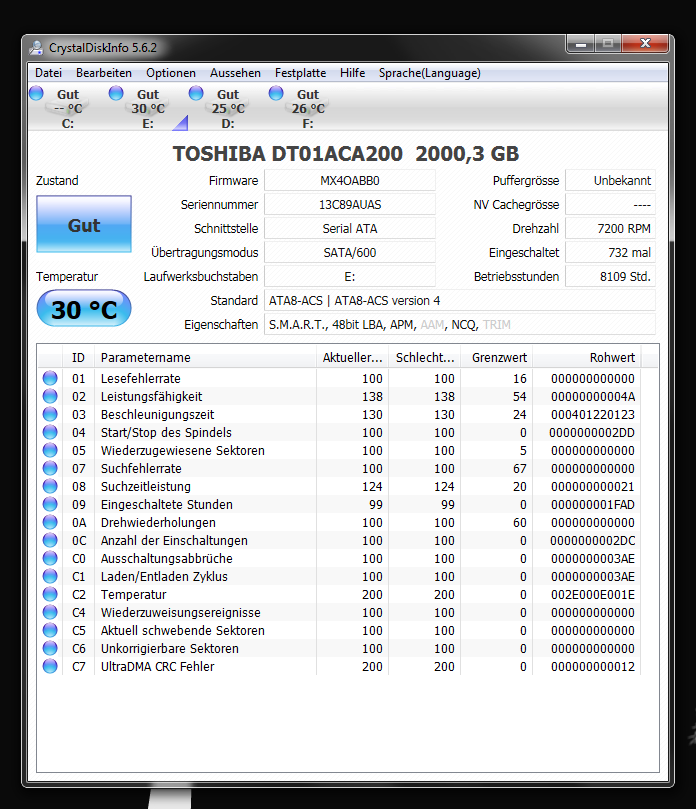Viewport: 697px width, 809px height.
Task: Select drive D: with 25 °C
Action: (228, 109)
